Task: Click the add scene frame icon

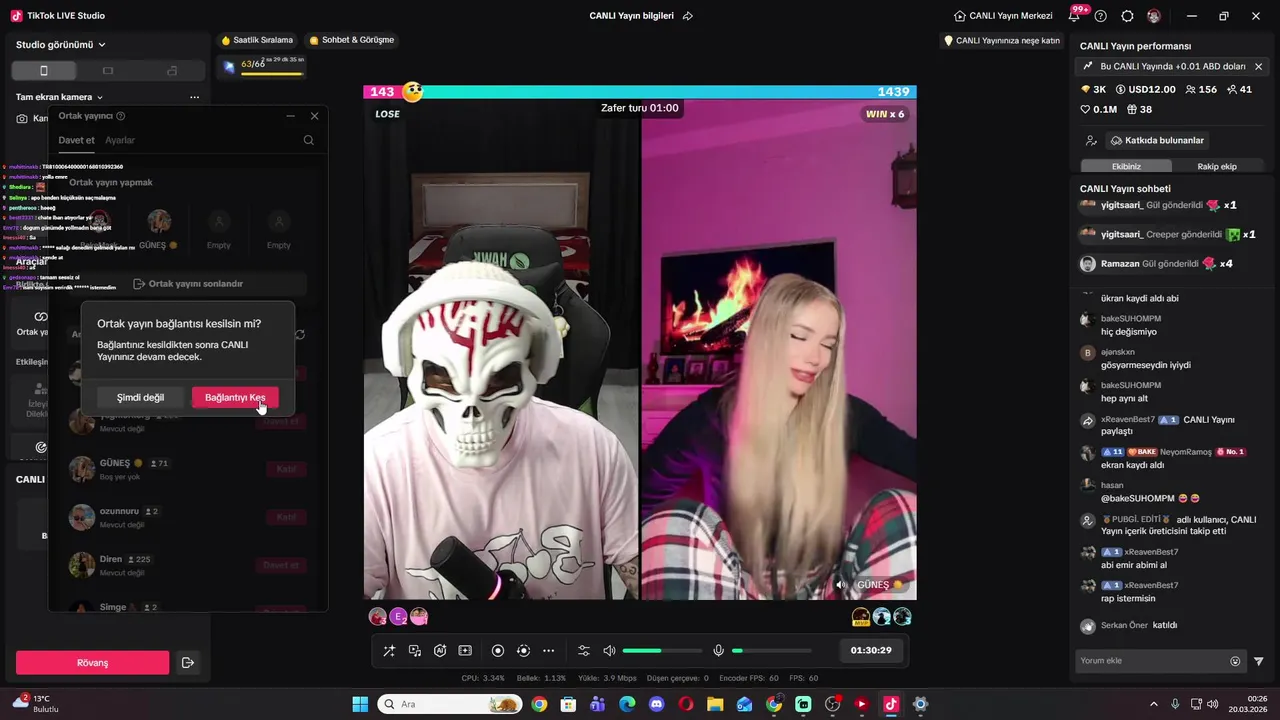Action: (465, 650)
